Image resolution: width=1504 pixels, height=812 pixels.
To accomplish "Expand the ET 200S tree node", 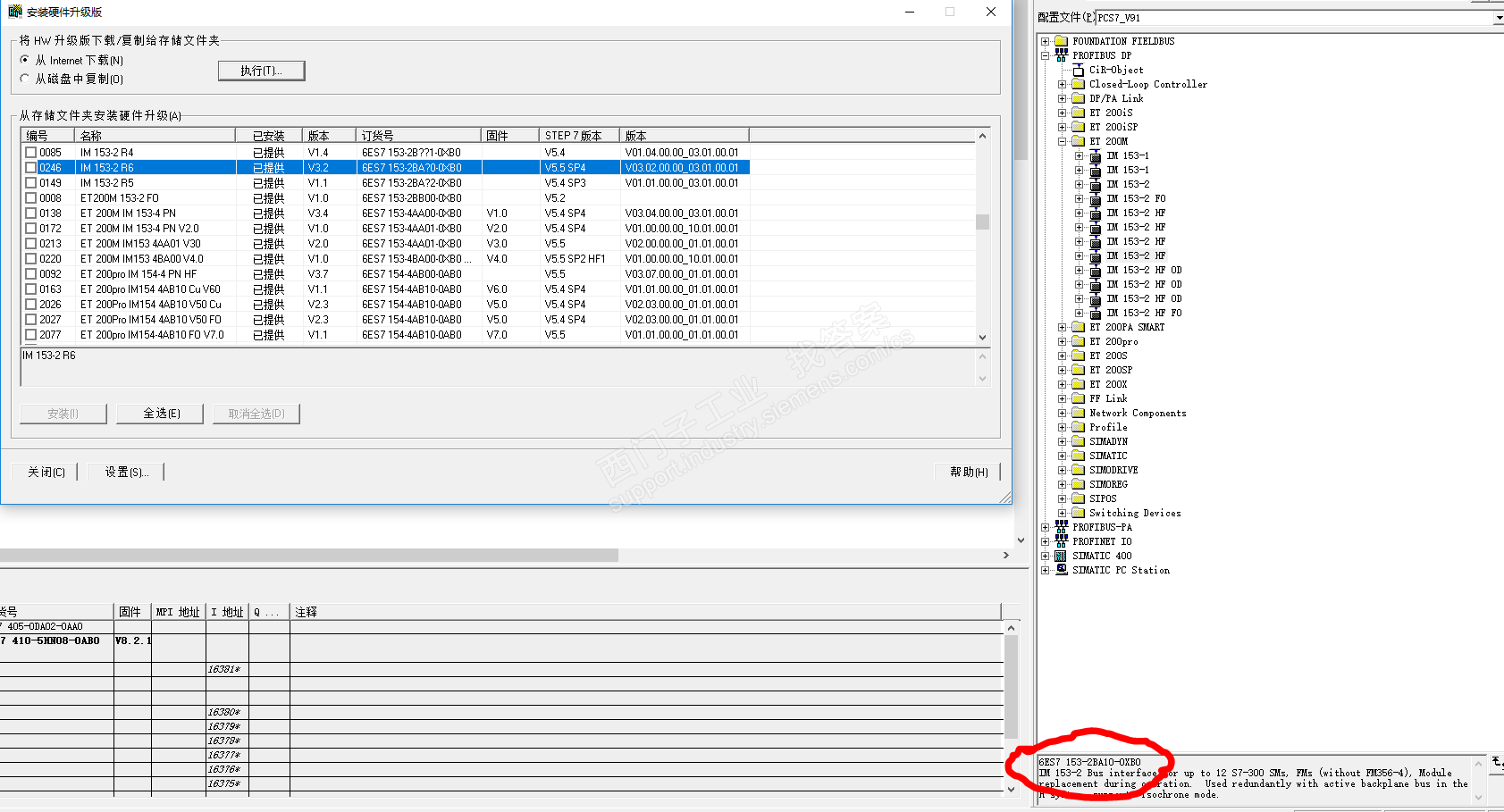I will coord(1062,356).
